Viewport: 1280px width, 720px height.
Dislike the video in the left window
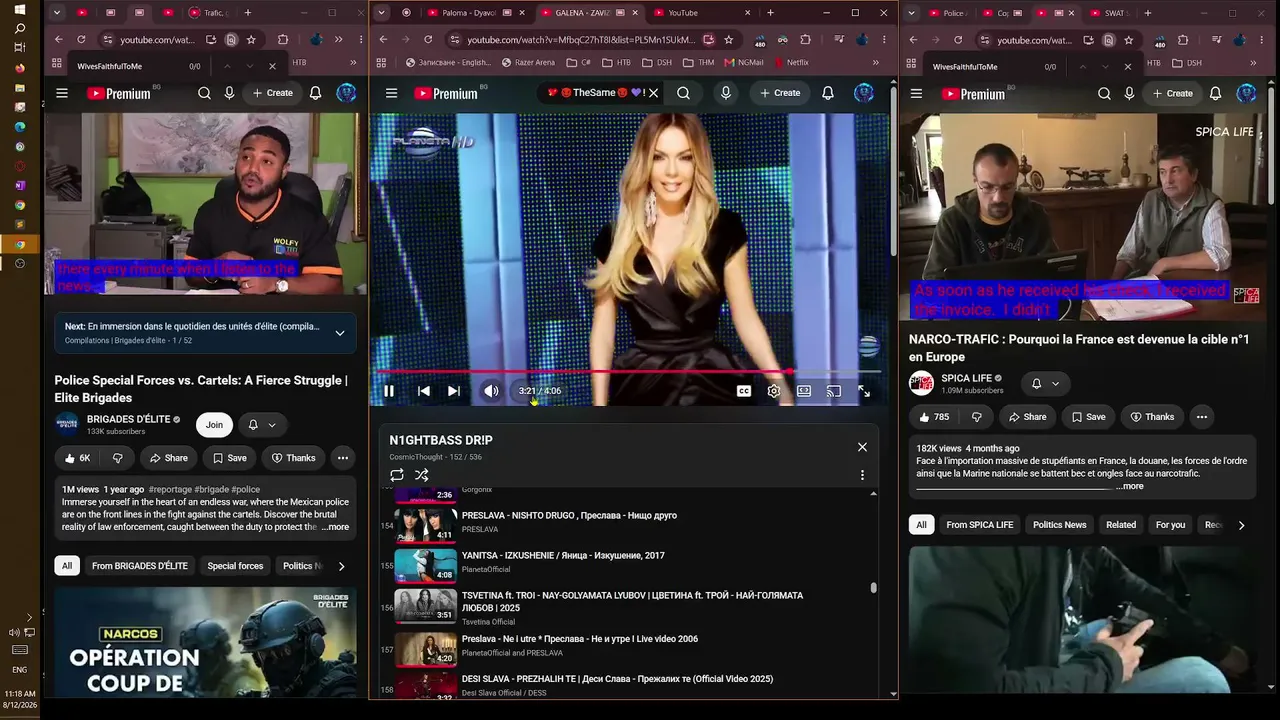point(118,458)
